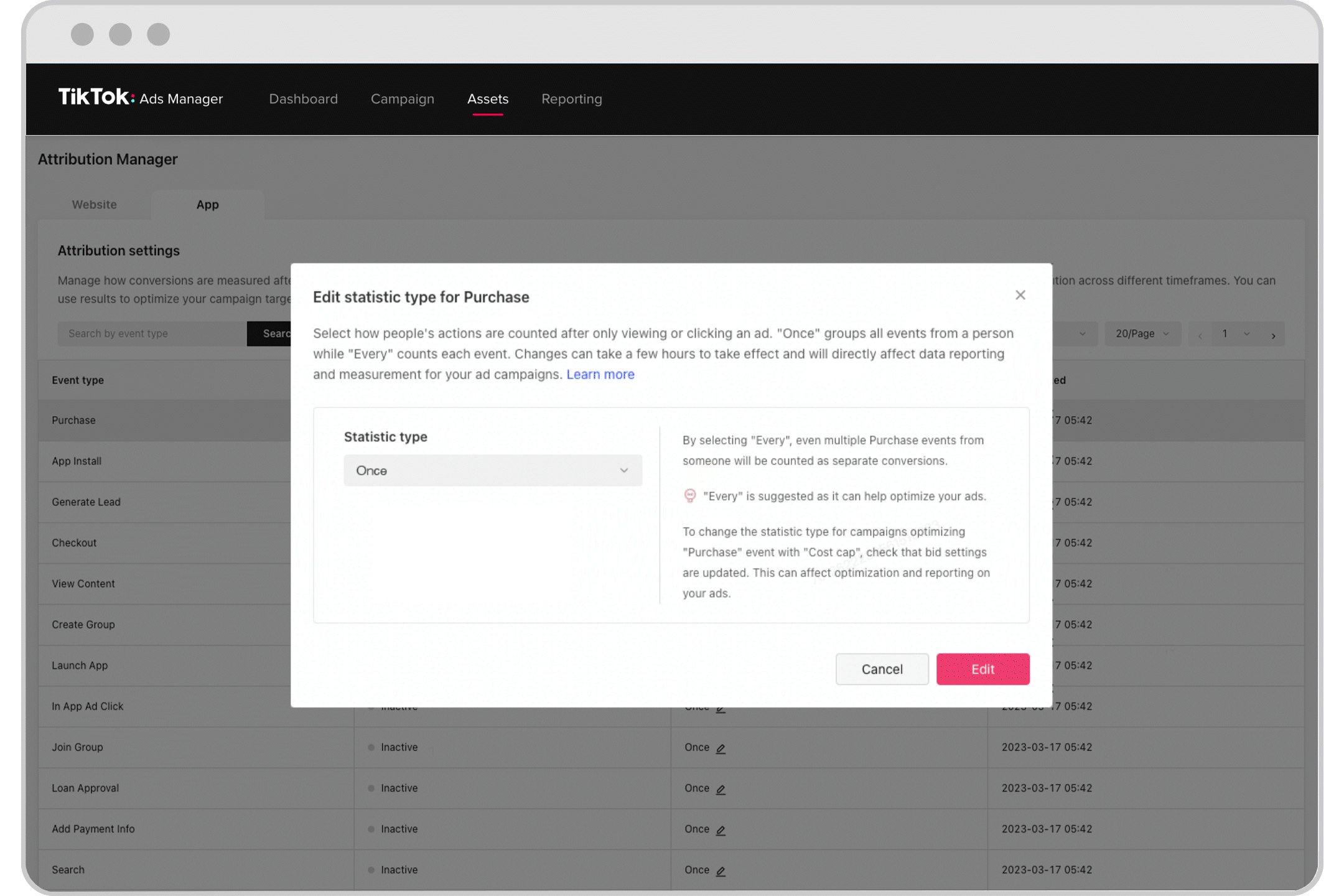Click the Search by event type field
The image size is (1344, 896).
[x=152, y=334]
